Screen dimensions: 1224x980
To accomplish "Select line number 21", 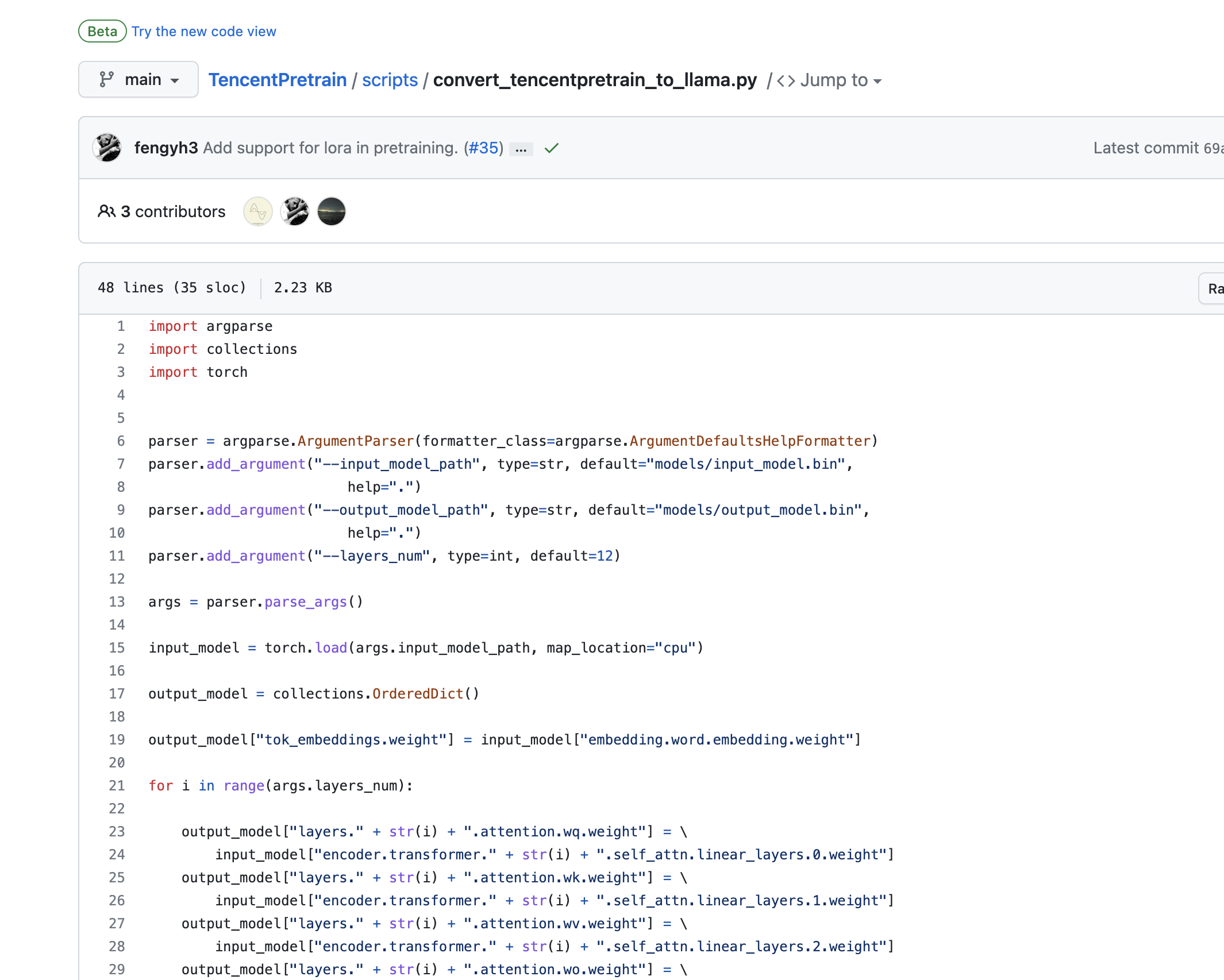I will point(117,785).
